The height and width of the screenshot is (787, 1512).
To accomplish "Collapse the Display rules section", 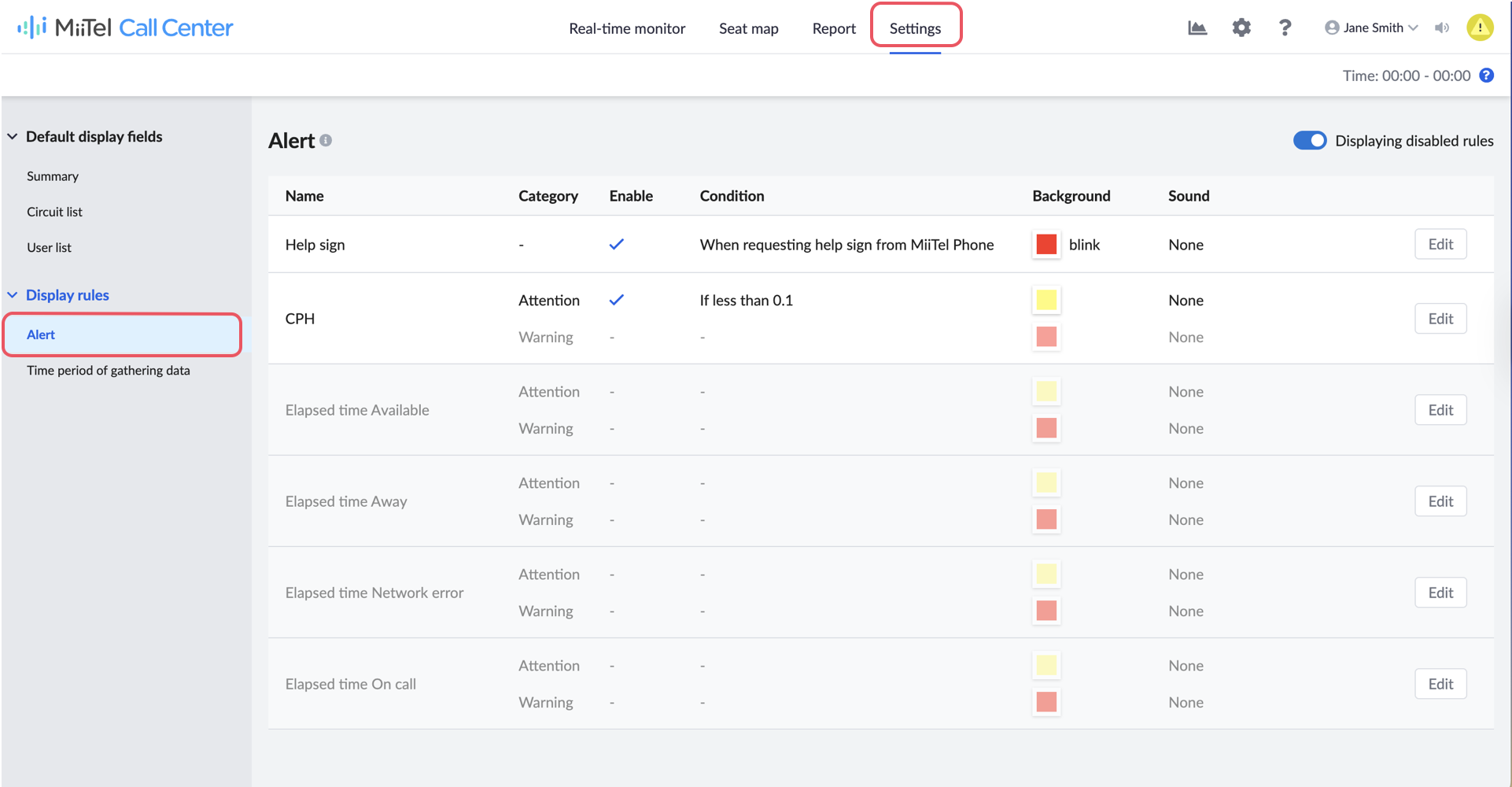I will (13, 295).
